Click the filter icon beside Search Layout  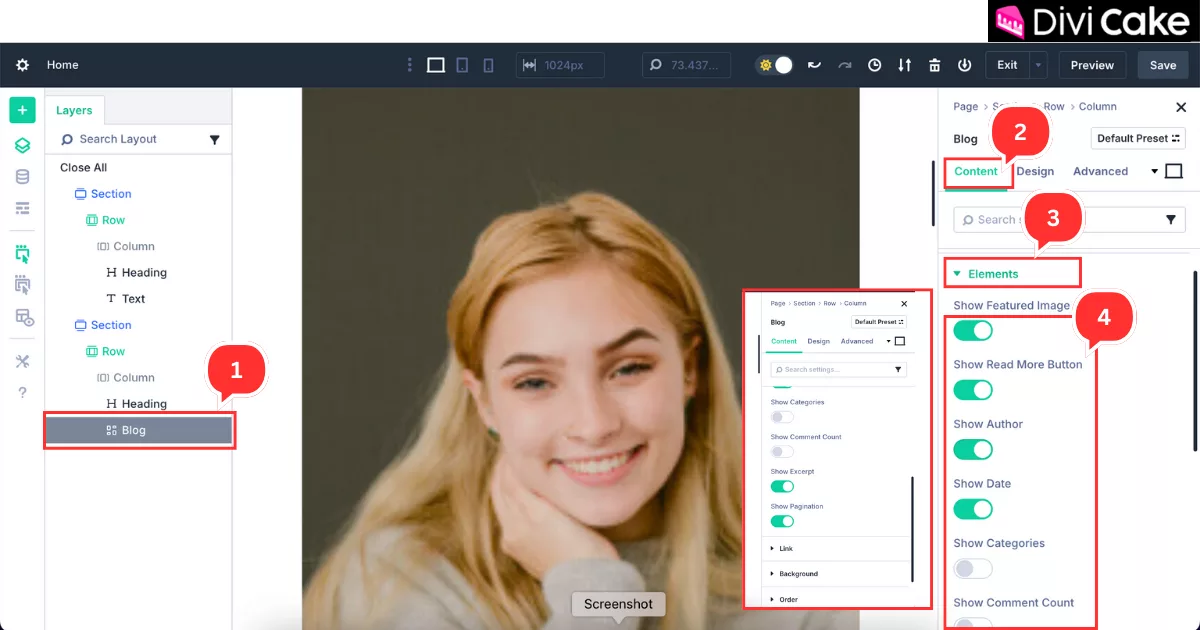click(x=214, y=140)
